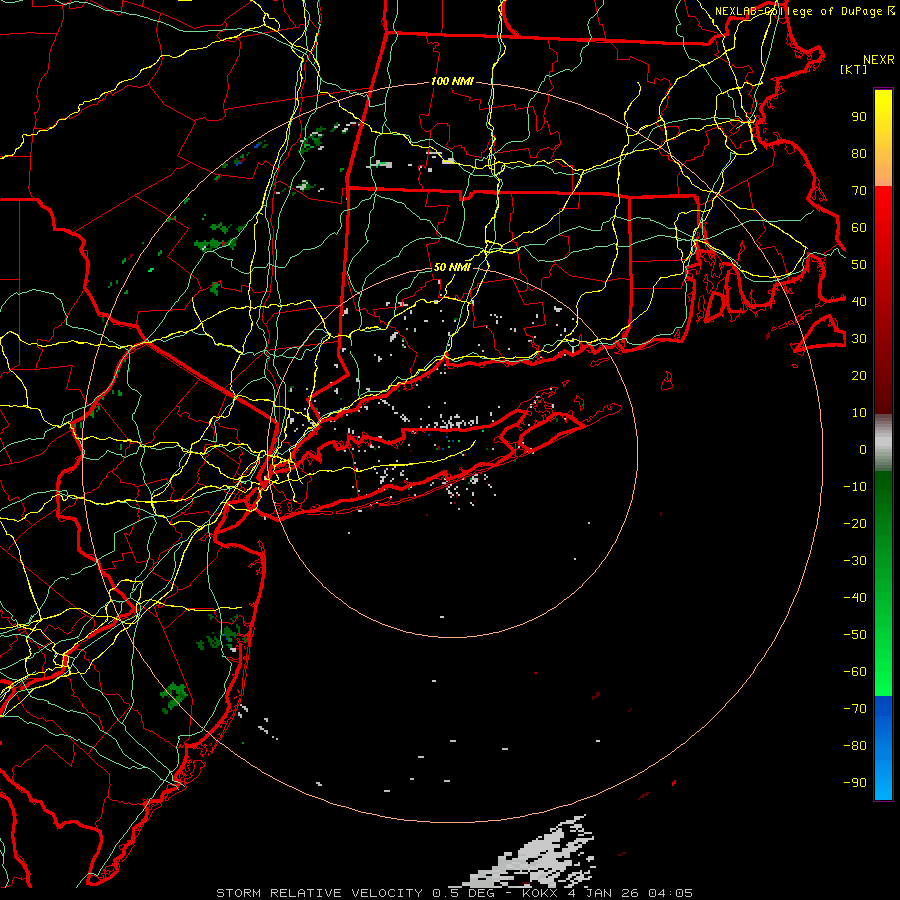Click the "04:05" time in caption
Image resolution: width=900 pixels, height=900 pixels.
point(670,893)
